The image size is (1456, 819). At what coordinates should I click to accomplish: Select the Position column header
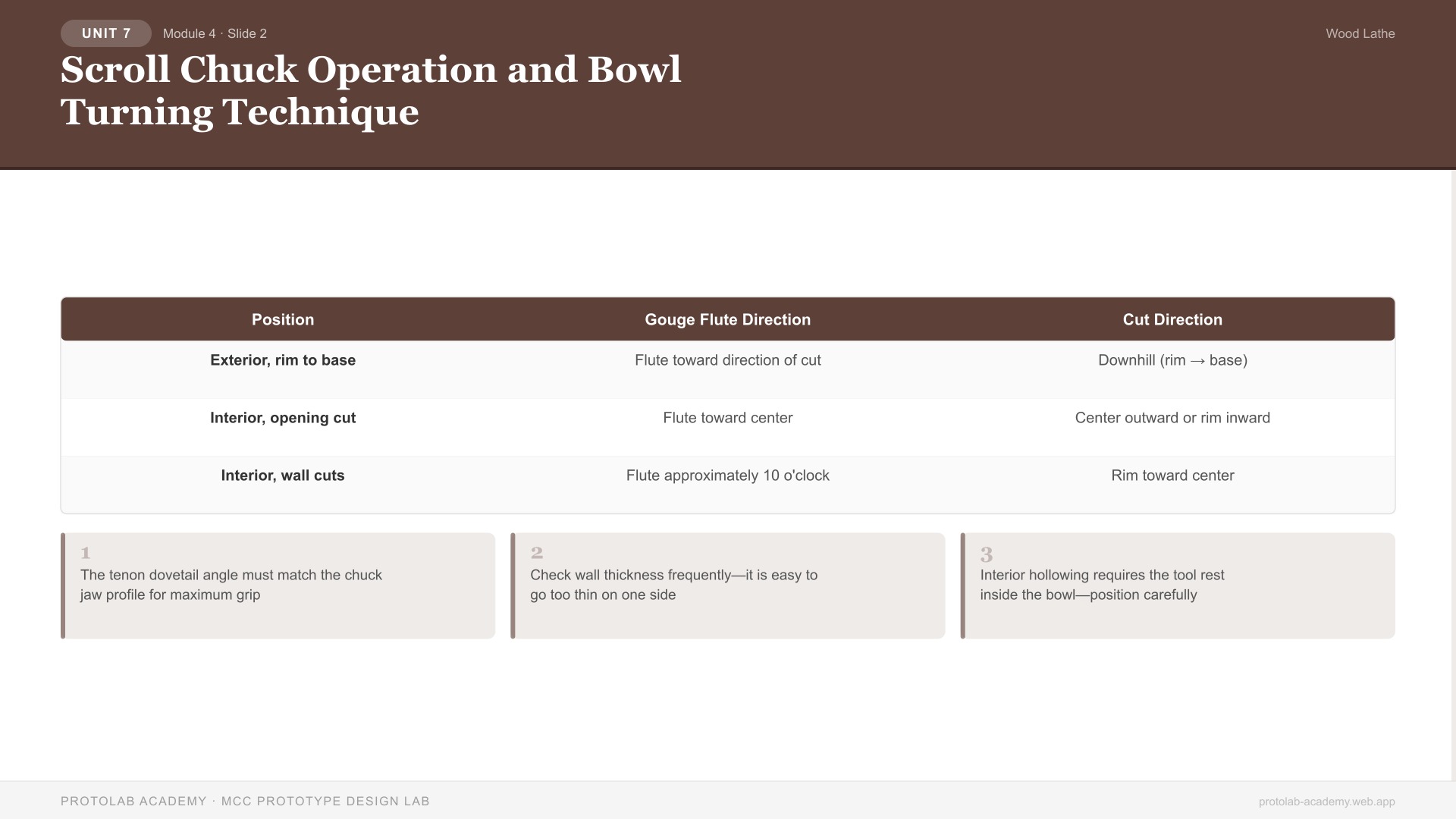pos(283,320)
